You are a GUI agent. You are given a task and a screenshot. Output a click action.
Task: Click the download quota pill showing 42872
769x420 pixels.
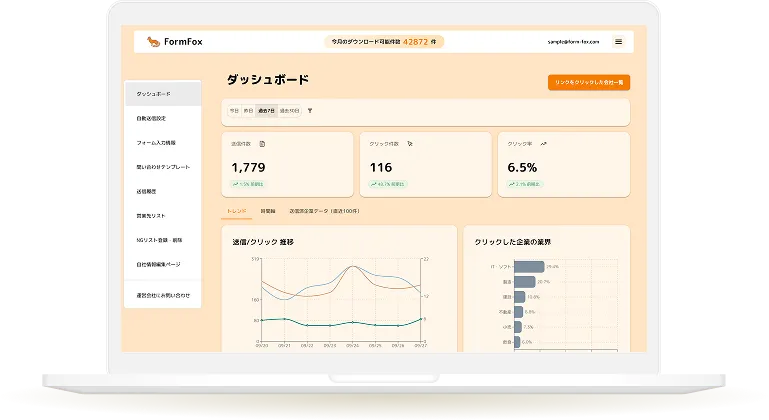(x=384, y=42)
